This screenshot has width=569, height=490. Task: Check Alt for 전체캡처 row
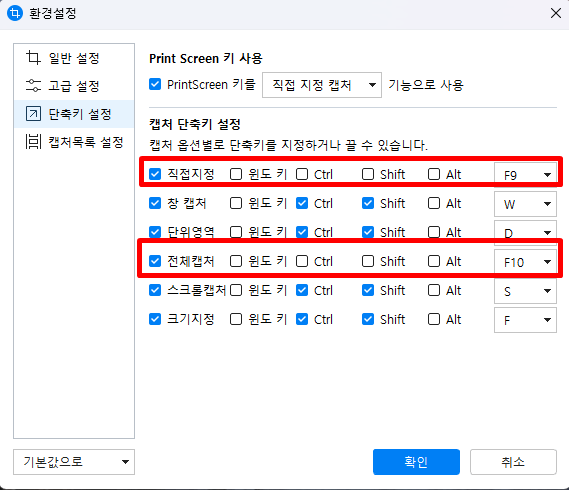point(434,261)
